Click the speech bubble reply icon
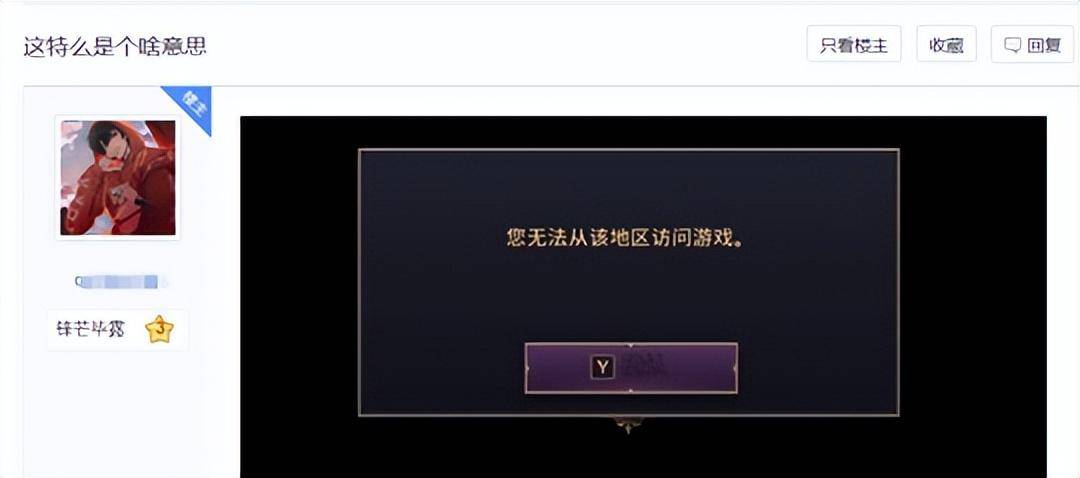 pyautogui.click(x=1012, y=45)
